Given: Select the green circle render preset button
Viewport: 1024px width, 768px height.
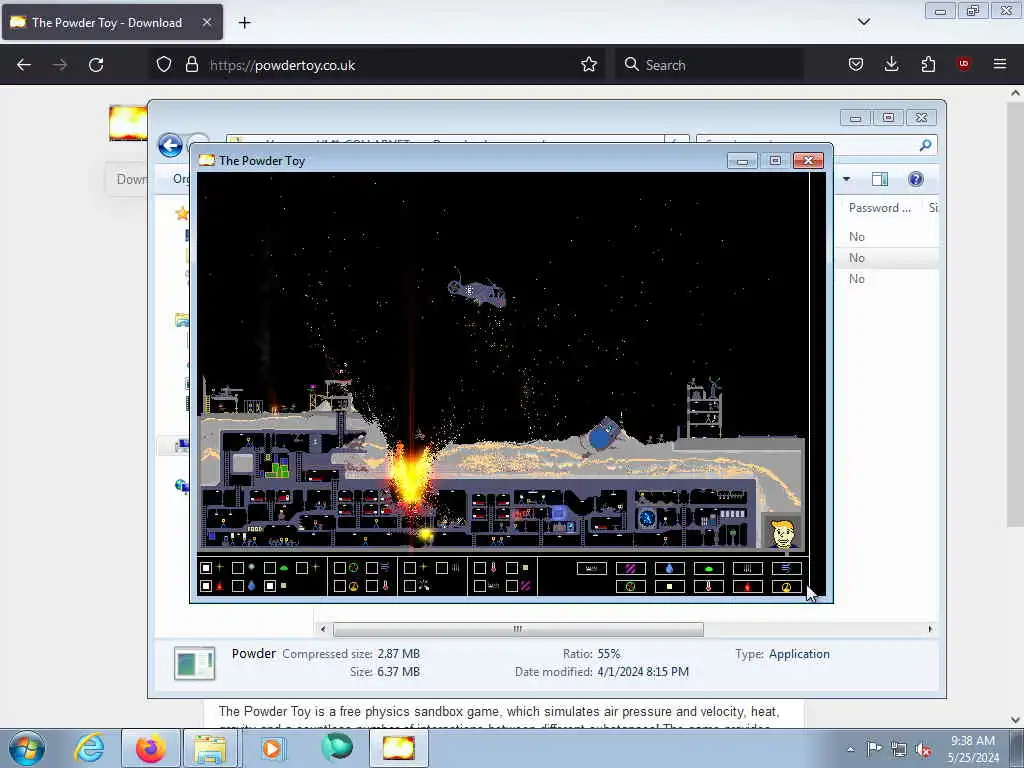Looking at the screenshot, I should 631,586.
